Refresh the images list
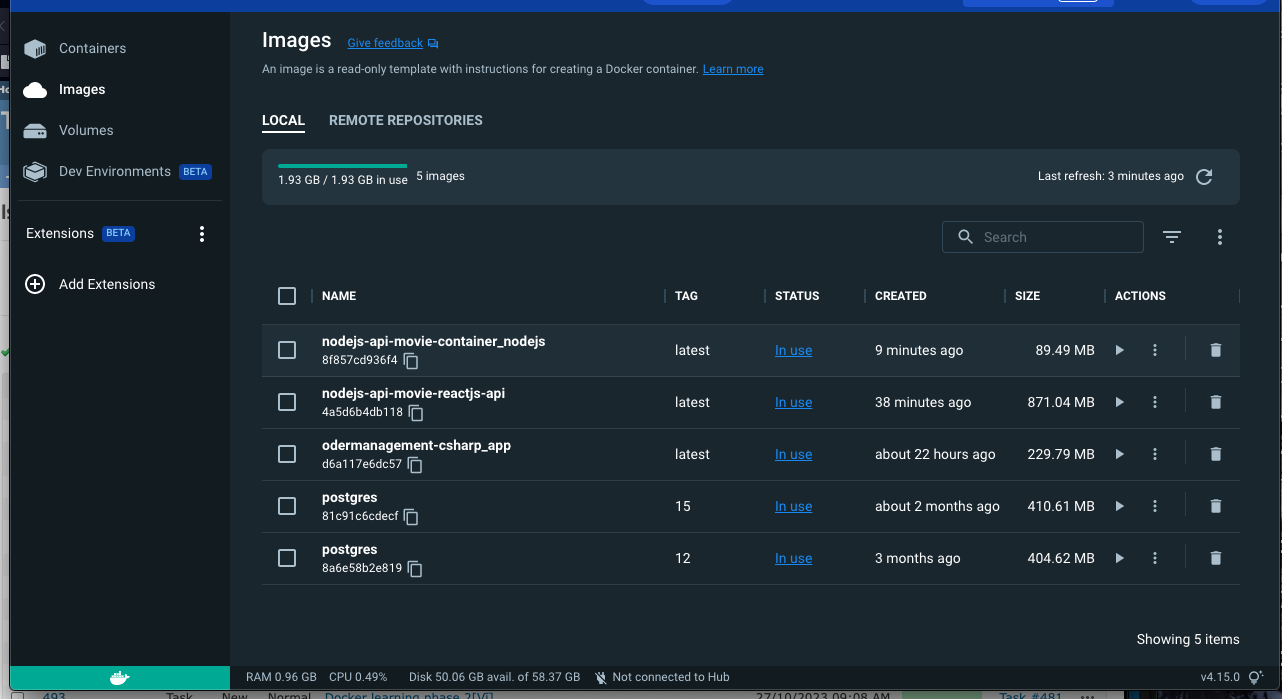This screenshot has width=1282, height=699. pos(1204,177)
